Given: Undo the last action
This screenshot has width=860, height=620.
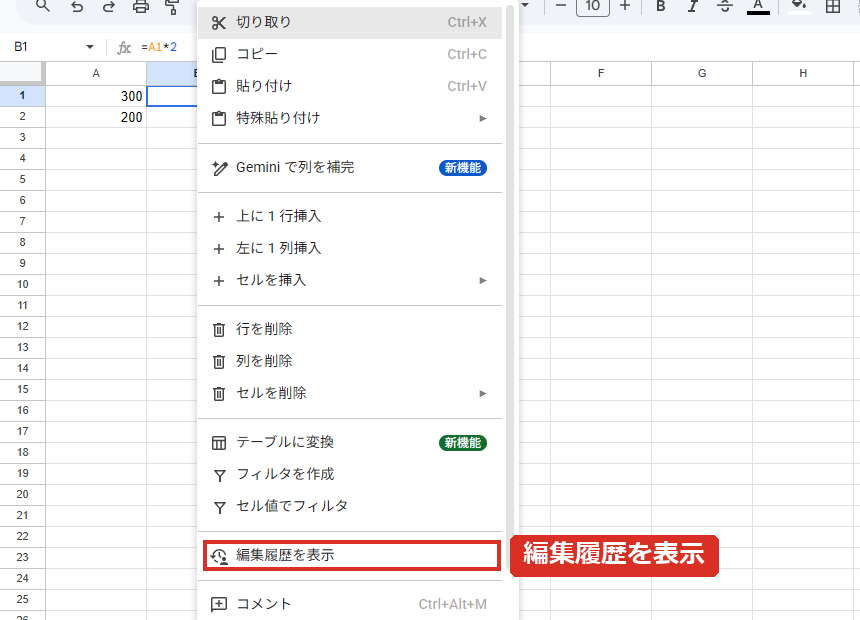Looking at the screenshot, I should [77, 7].
